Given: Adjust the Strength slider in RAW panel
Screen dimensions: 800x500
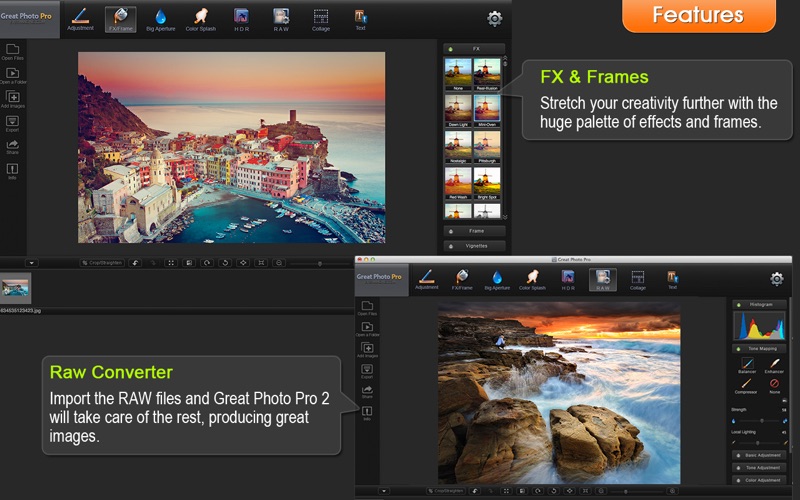Looking at the screenshot, I should 760,421.
